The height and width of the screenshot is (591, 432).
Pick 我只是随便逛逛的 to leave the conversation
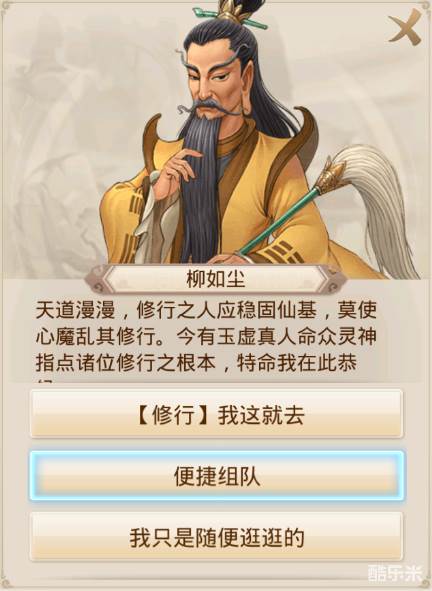point(216,537)
